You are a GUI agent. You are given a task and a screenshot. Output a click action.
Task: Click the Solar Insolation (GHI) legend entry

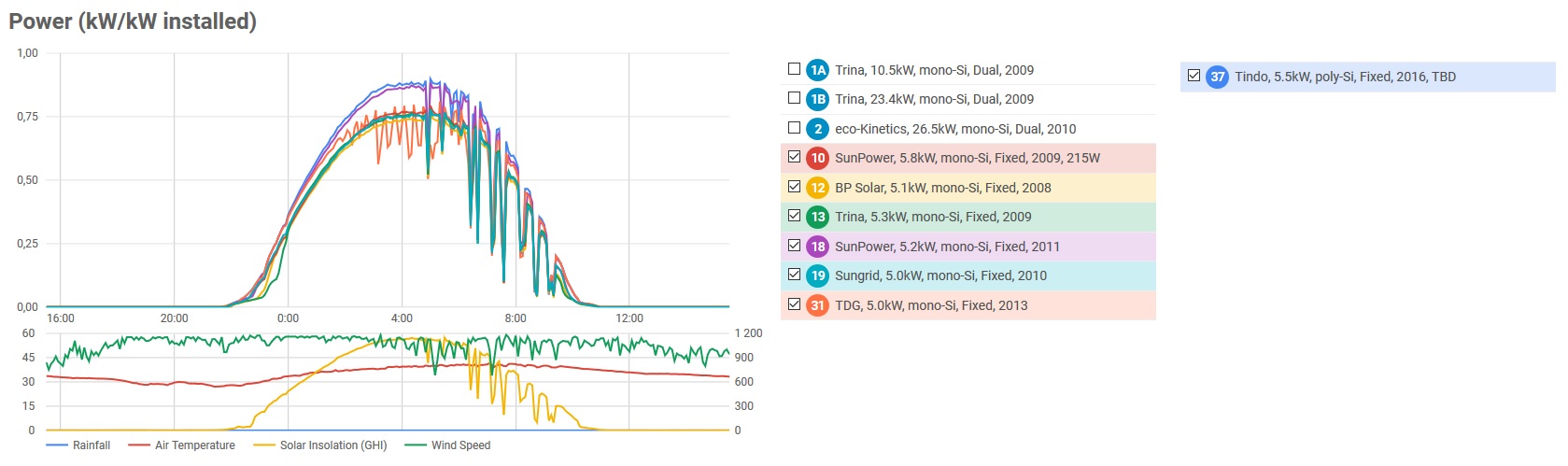[x=320, y=445]
